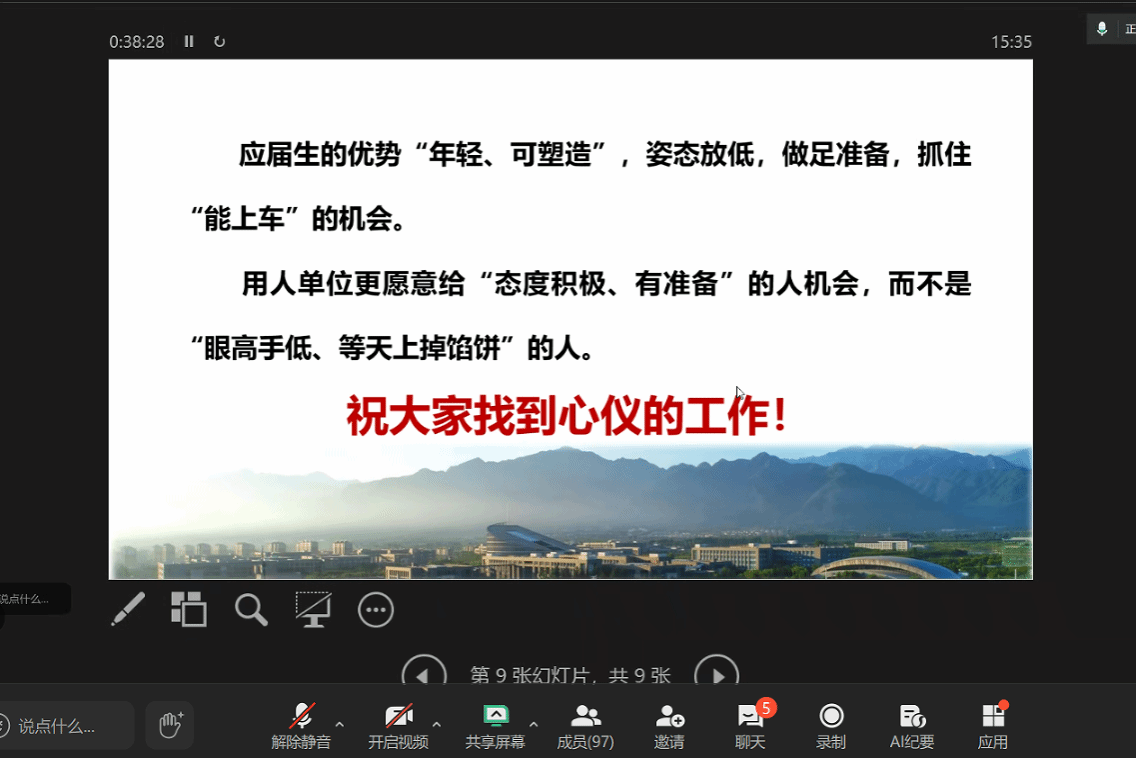Click the 邀请 invite button
This screenshot has width=1136, height=758.
tap(669, 725)
